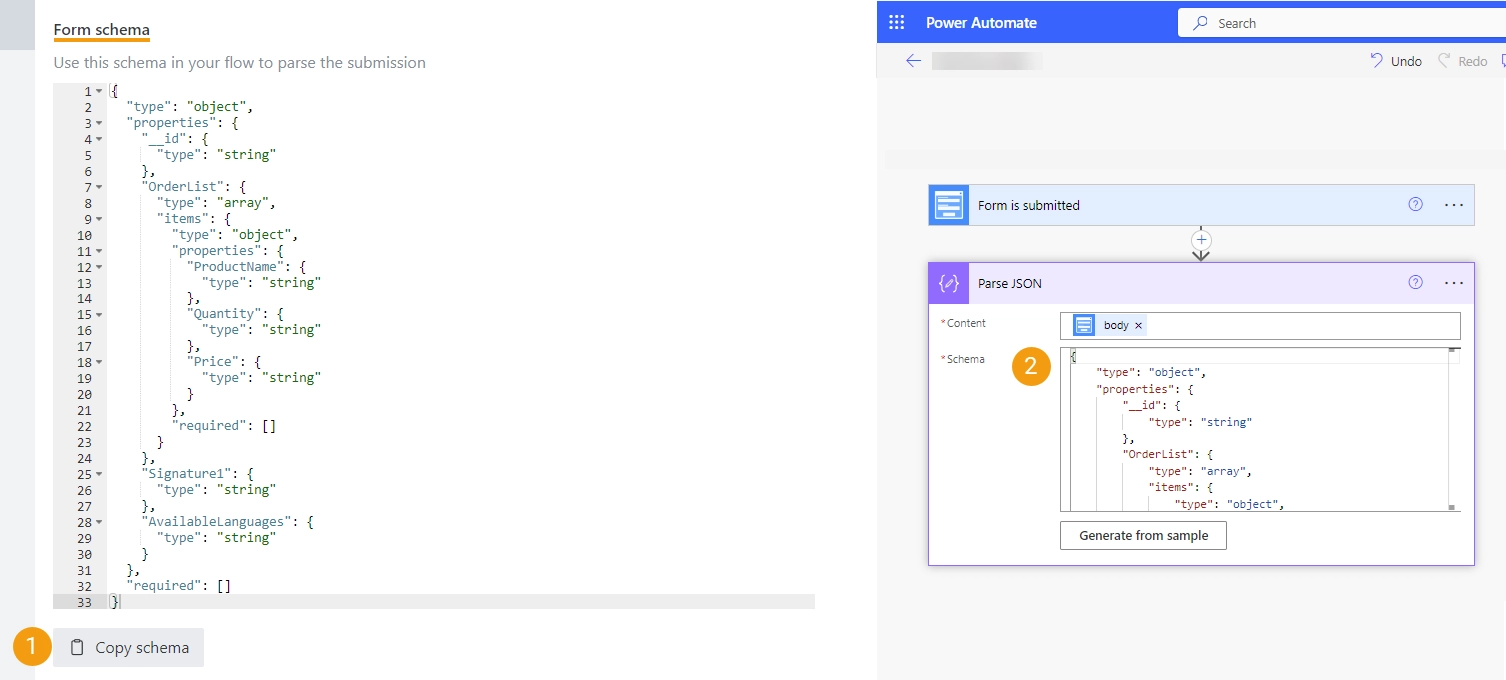Collapse the "OrderList" fold on line 7
1506x680 pixels.
point(99,188)
